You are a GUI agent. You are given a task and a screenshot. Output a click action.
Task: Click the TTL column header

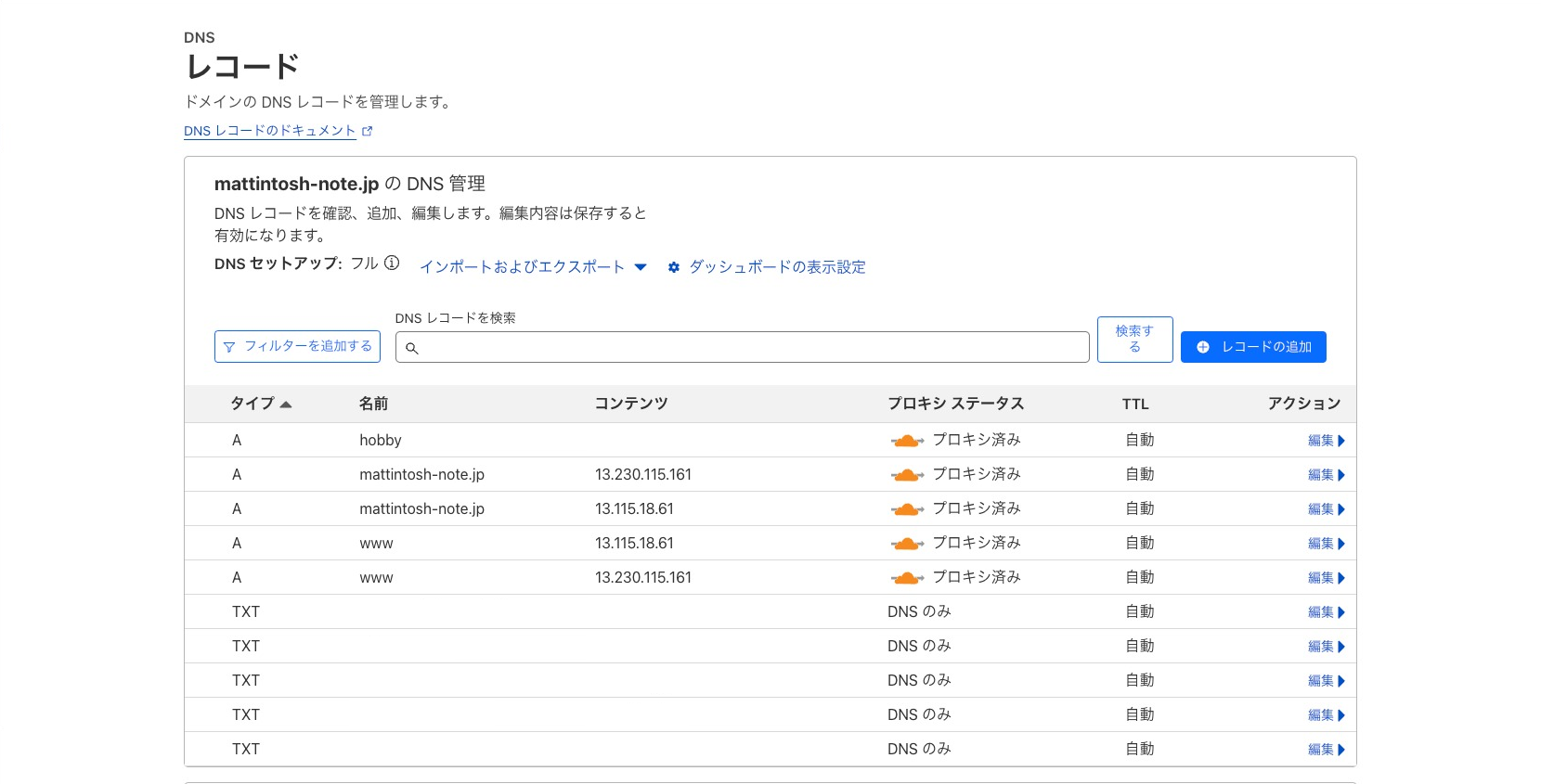[x=1135, y=405]
